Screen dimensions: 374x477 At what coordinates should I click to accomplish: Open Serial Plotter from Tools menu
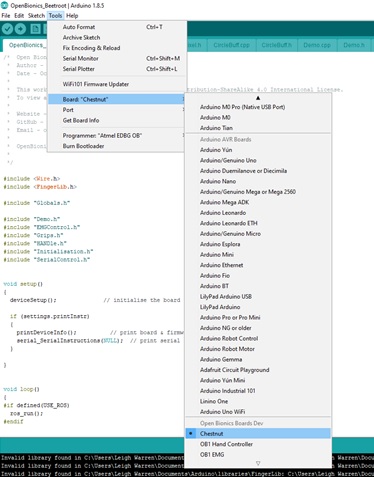click(x=117, y=69)
